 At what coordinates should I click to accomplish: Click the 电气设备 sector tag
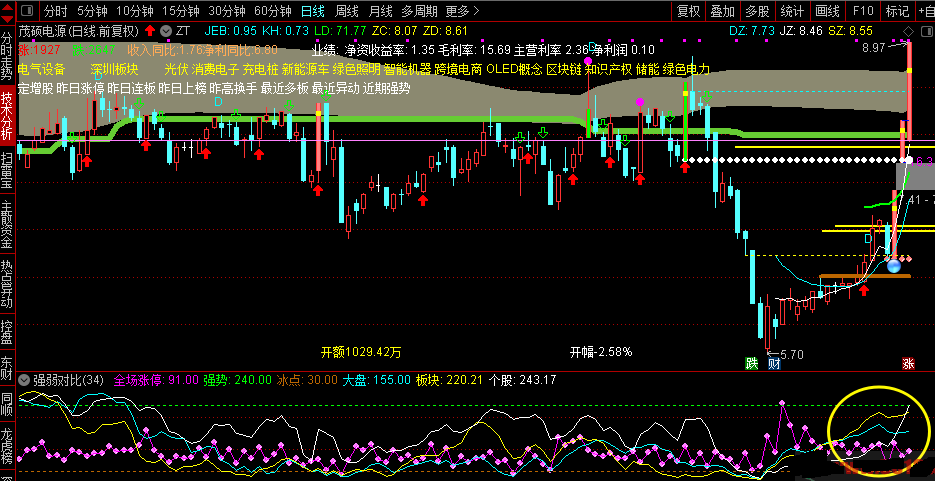tap(41, 69)
